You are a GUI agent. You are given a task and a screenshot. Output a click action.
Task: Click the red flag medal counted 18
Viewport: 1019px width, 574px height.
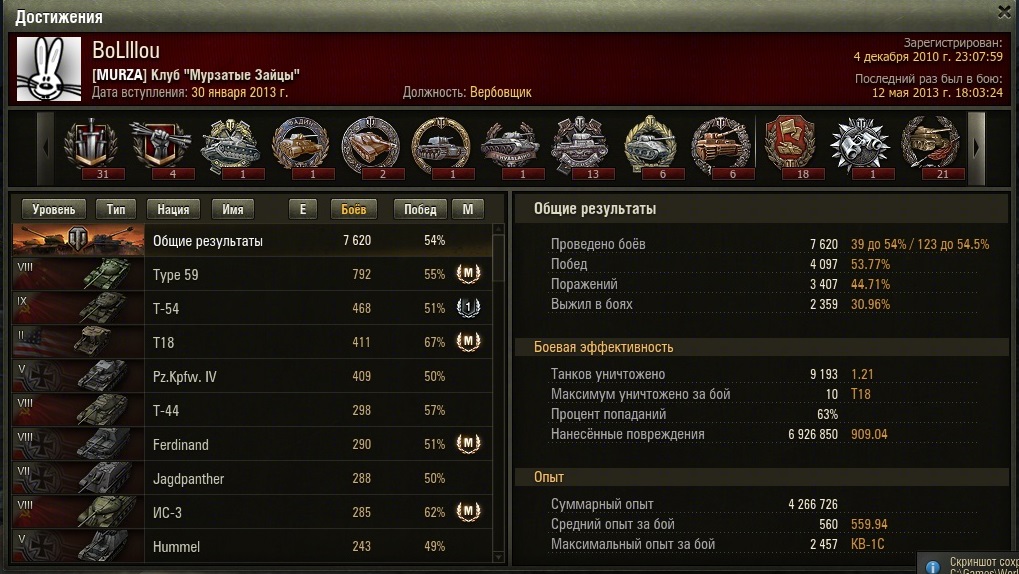coord(790,148)
